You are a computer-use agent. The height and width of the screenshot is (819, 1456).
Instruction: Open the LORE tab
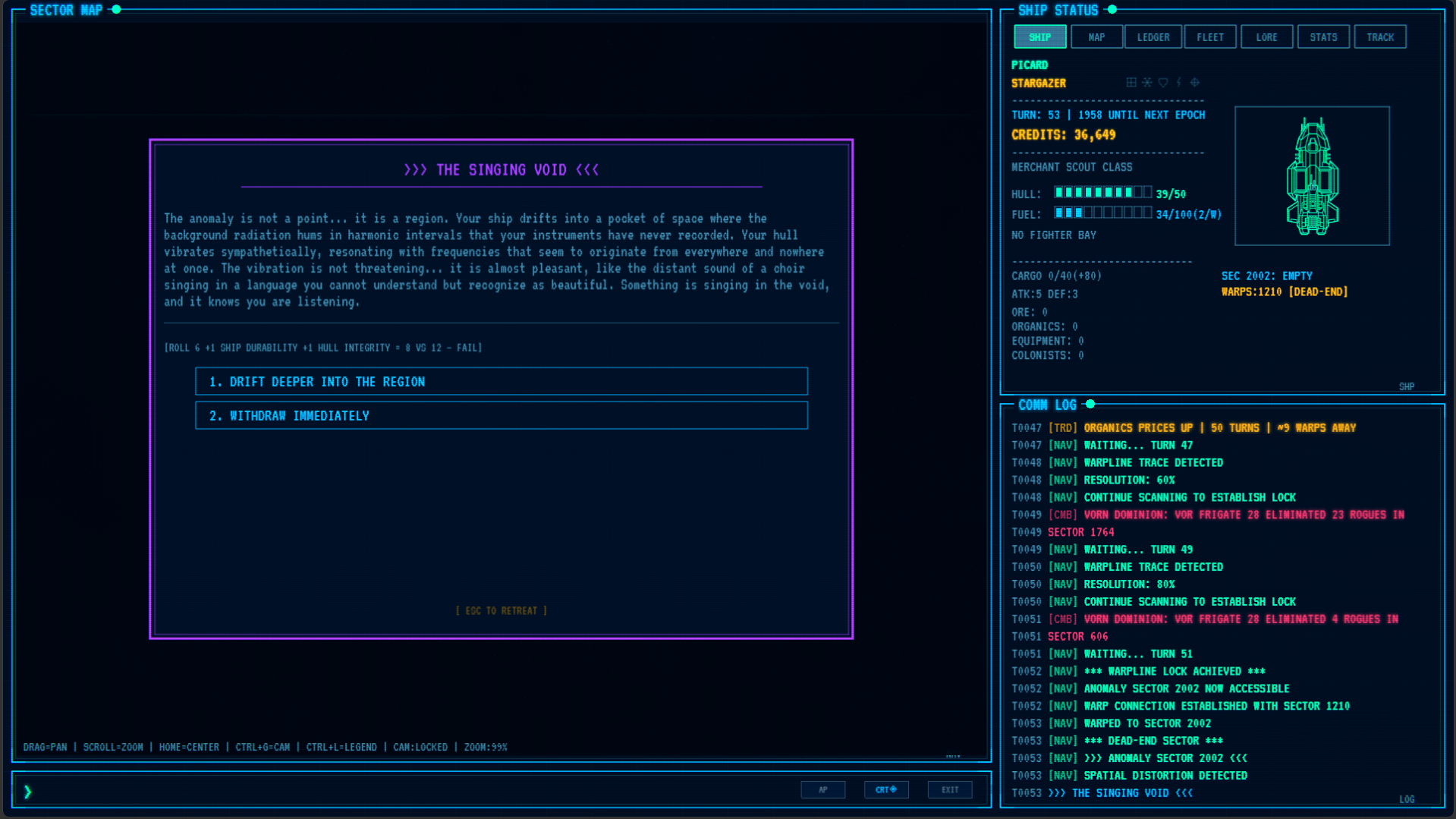(1266, 37)
